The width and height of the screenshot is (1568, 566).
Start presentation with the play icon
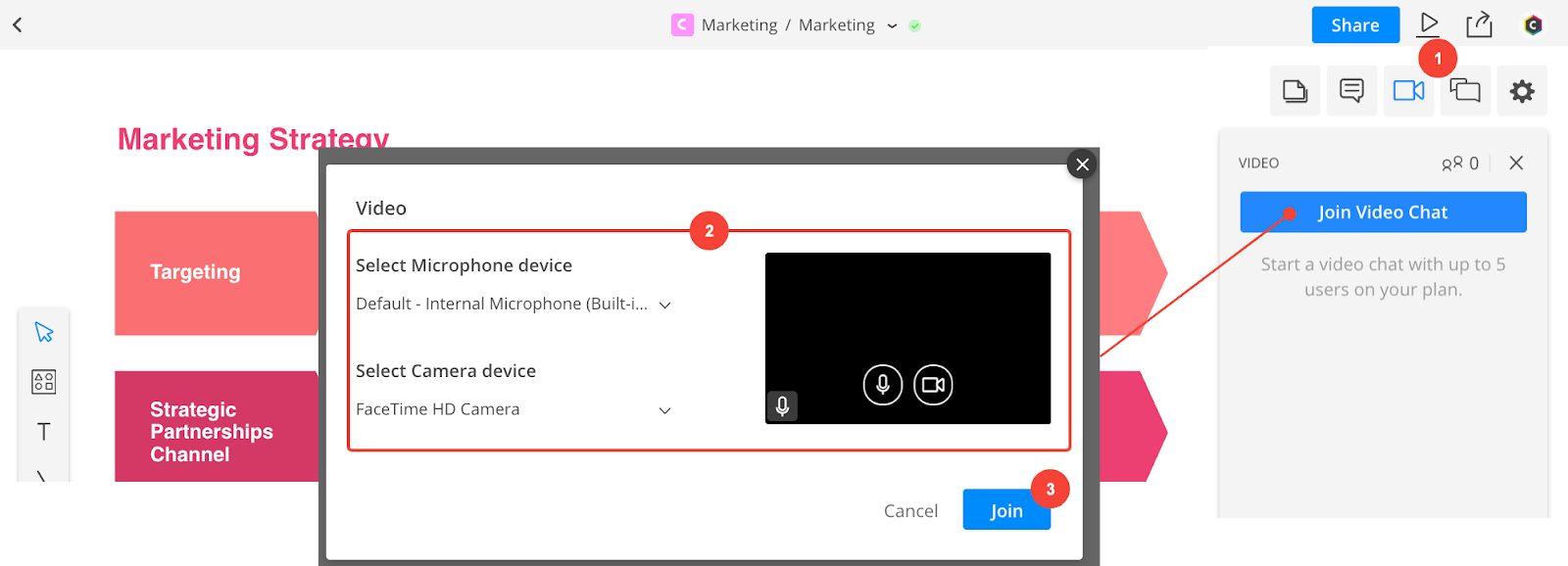point(1429,24)
